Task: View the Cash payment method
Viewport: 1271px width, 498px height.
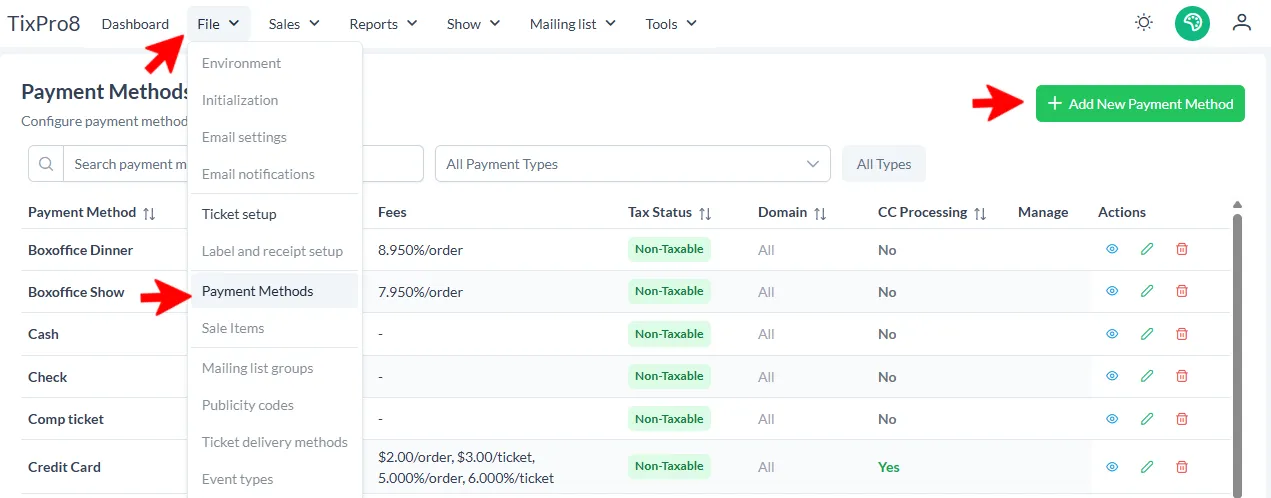Action: click(1112, 334)
